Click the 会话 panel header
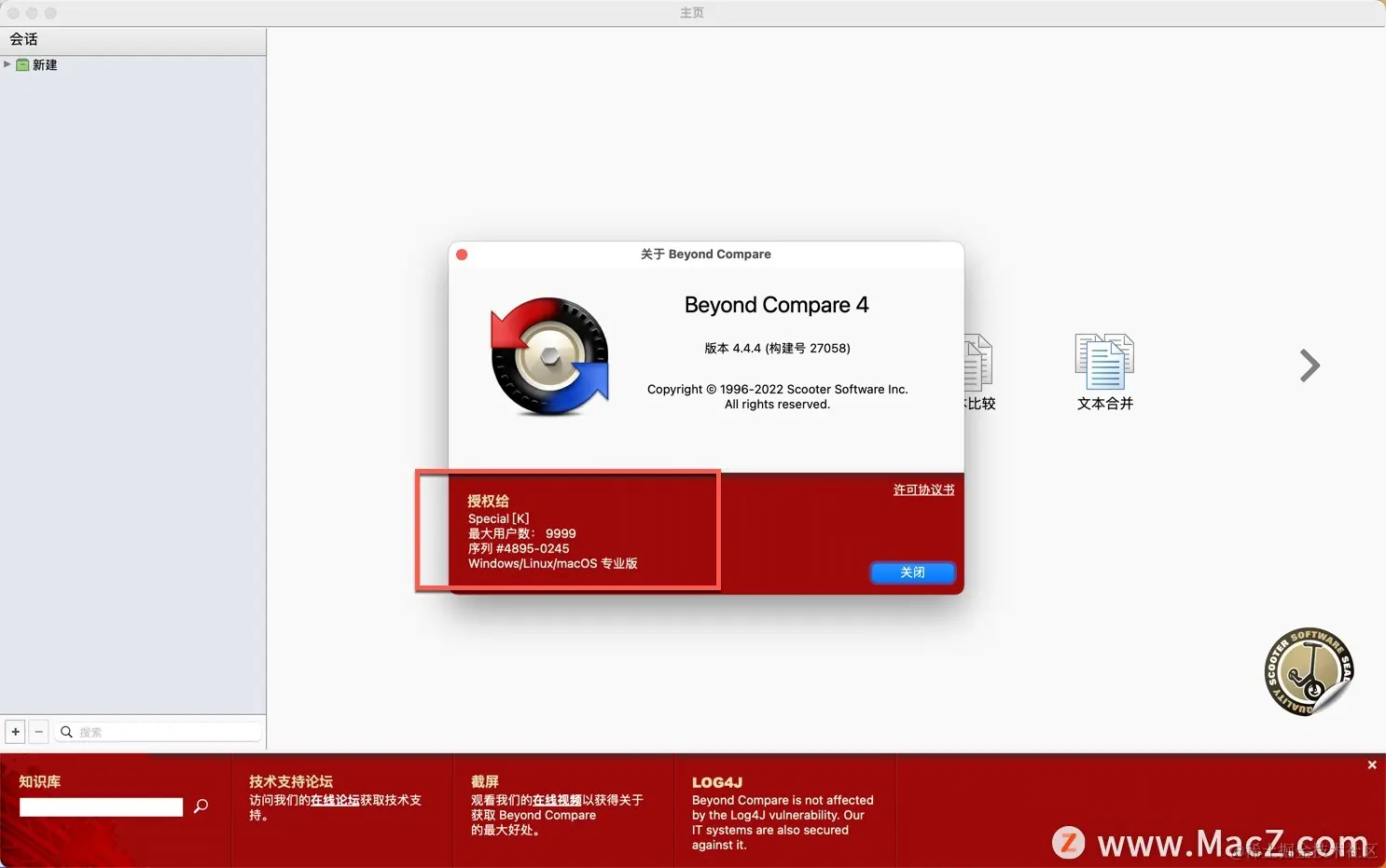Image resolution: width=1386 pixels, height=868 pixels. 132,39
